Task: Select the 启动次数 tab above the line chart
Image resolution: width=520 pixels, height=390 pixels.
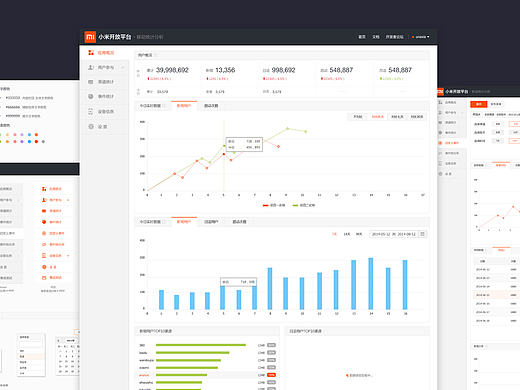Action: 211,106
